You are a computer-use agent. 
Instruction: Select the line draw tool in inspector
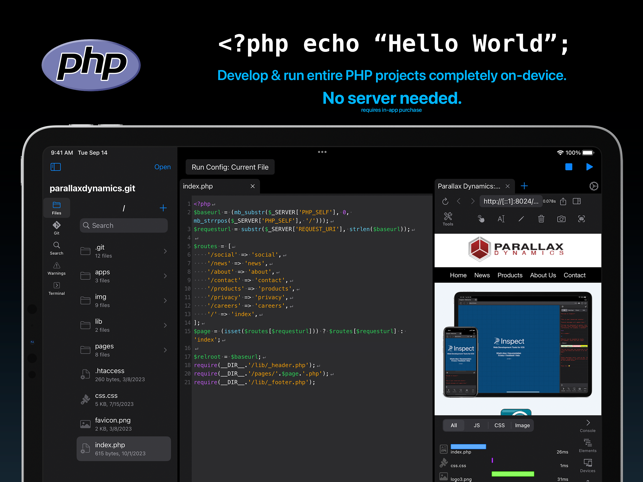tap(521, 219)
